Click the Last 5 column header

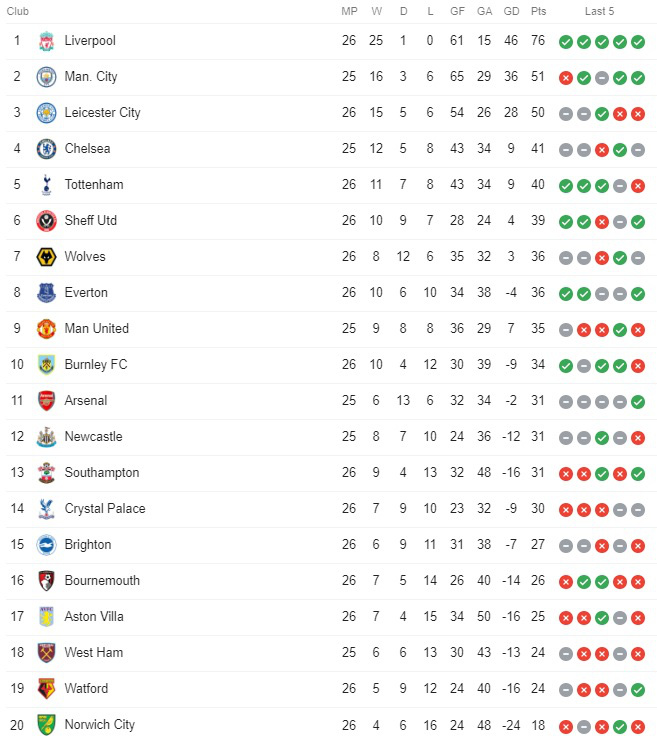(599, 11)
